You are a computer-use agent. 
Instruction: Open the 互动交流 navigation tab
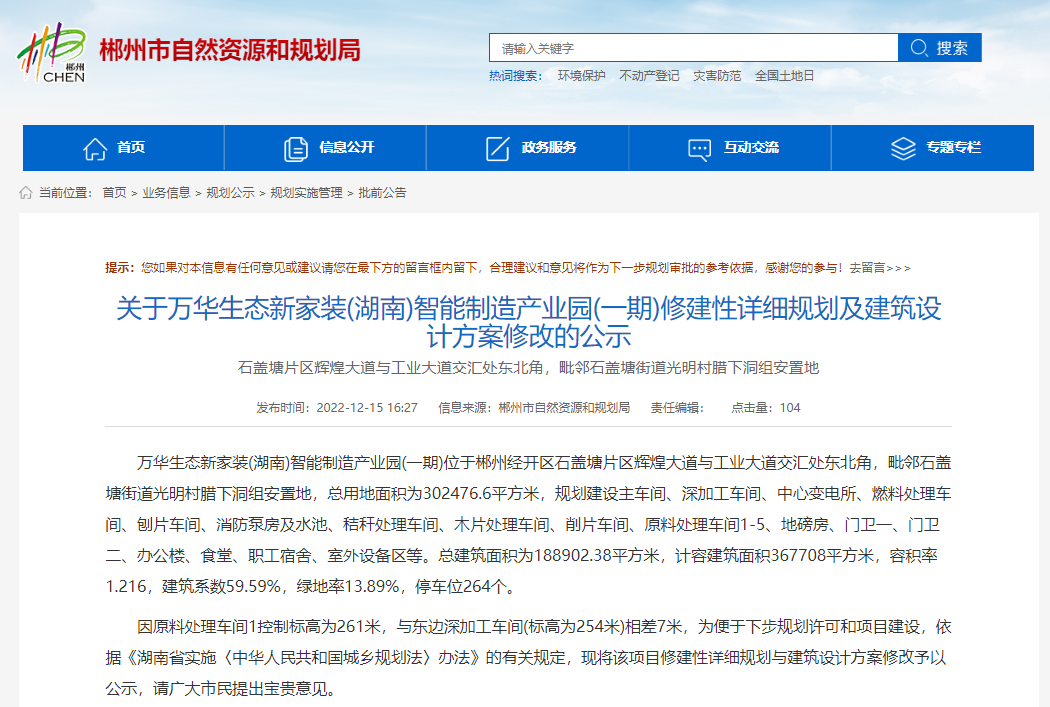(x=730, y=147)
